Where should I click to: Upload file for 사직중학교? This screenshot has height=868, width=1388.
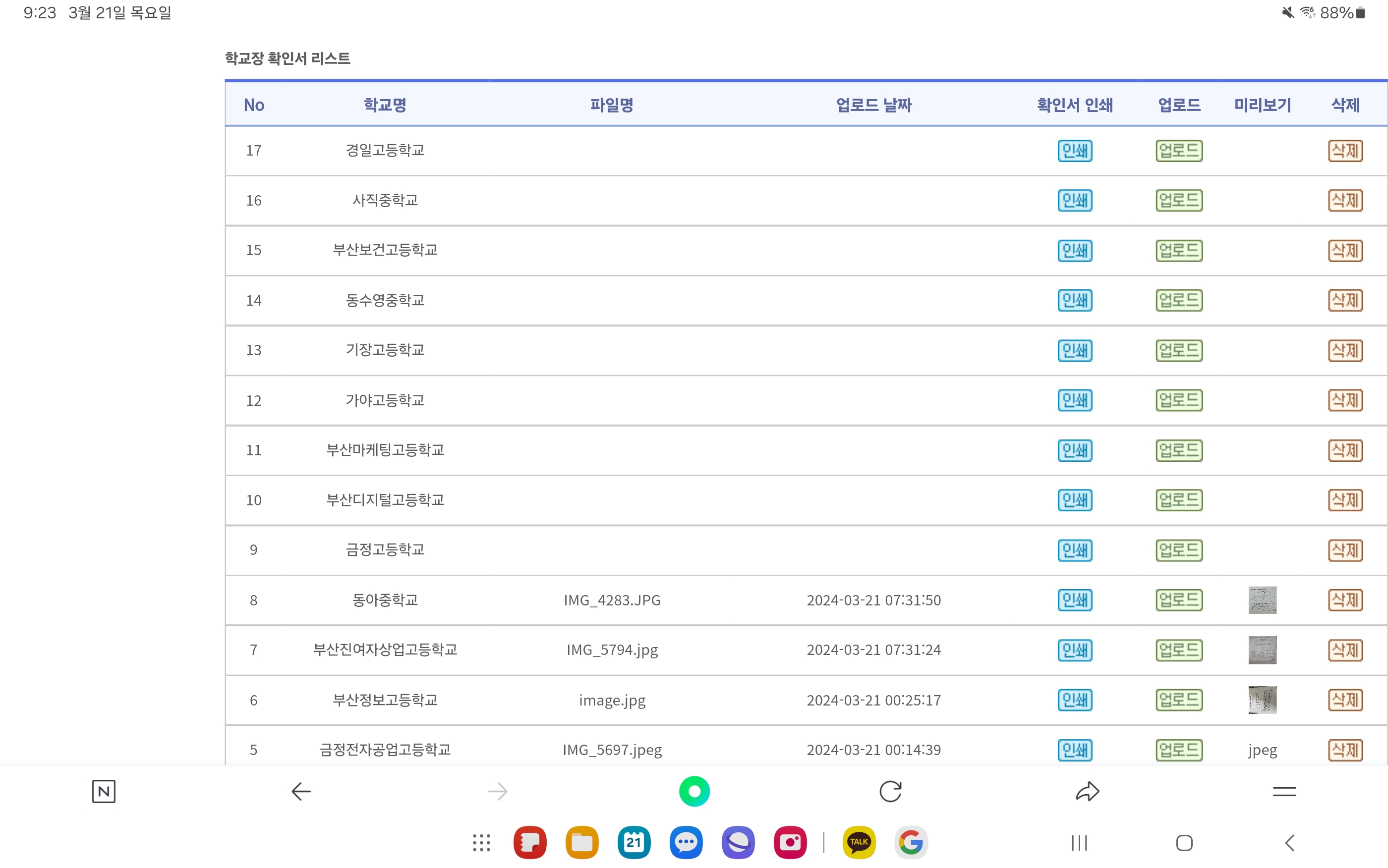(x=1179, y=200)
